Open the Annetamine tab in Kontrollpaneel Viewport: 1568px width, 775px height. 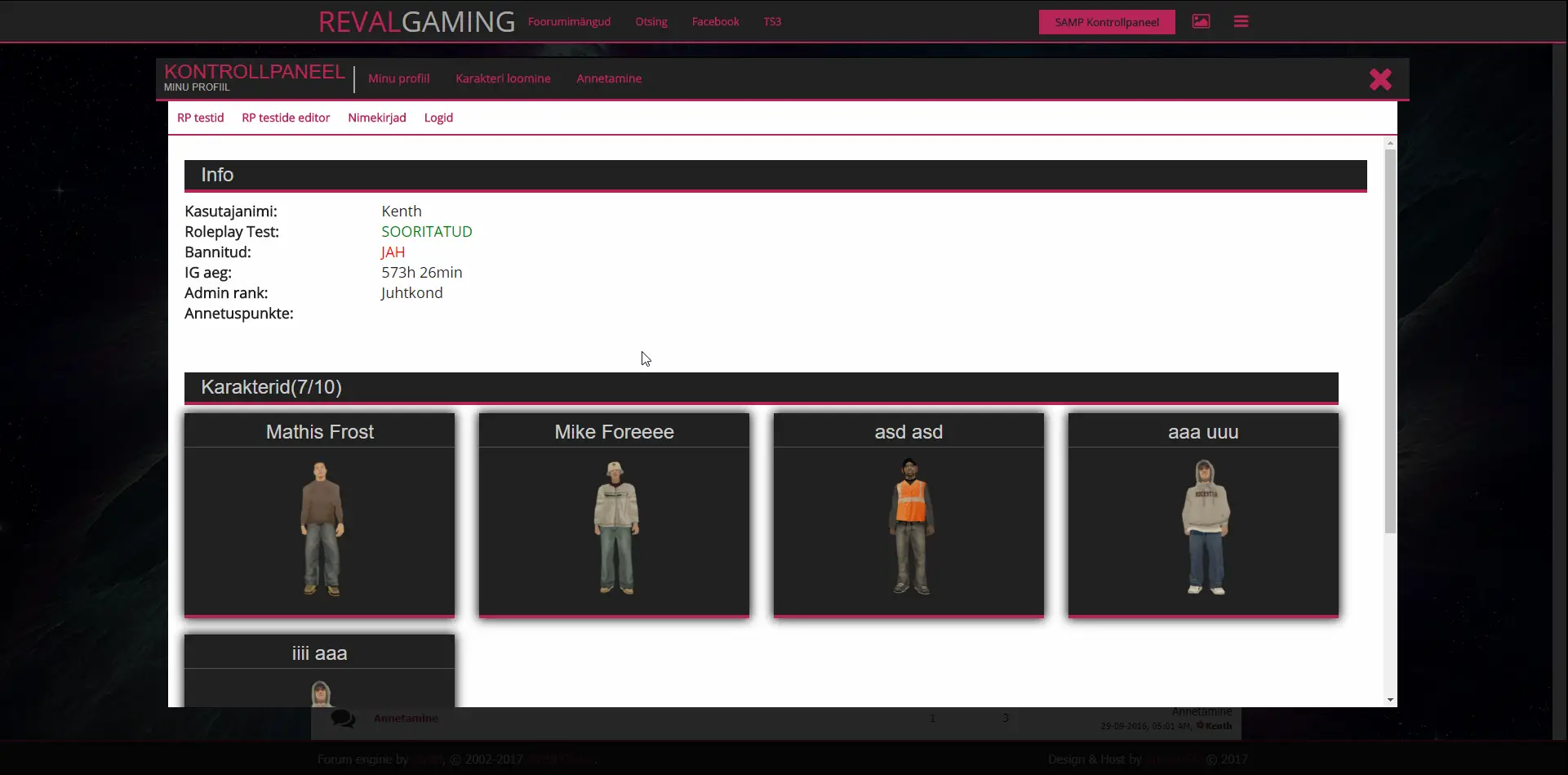point(609,78)
